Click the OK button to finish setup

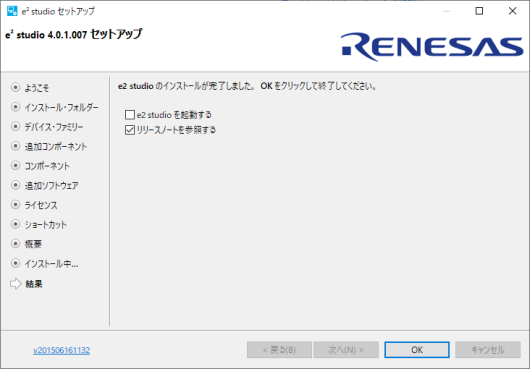click(417, 350)
